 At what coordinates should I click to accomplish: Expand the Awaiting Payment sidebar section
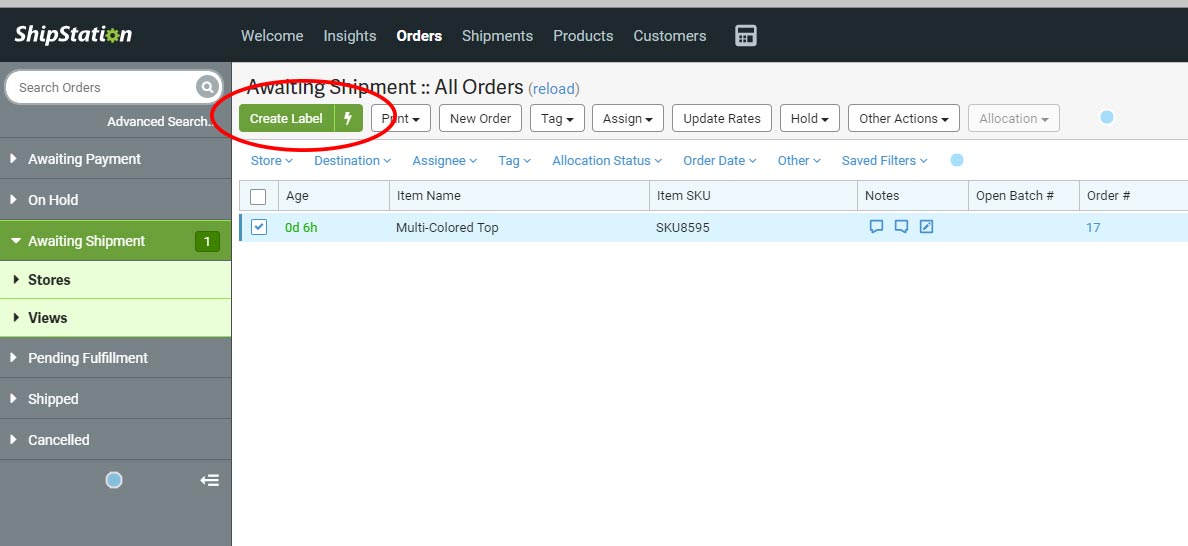click(84, 159)
